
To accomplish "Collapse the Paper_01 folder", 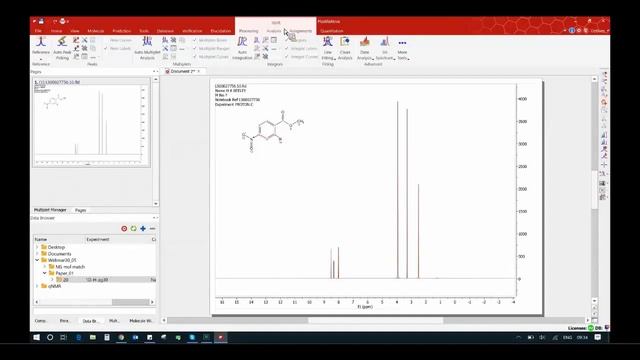I will tap(45, 273).
